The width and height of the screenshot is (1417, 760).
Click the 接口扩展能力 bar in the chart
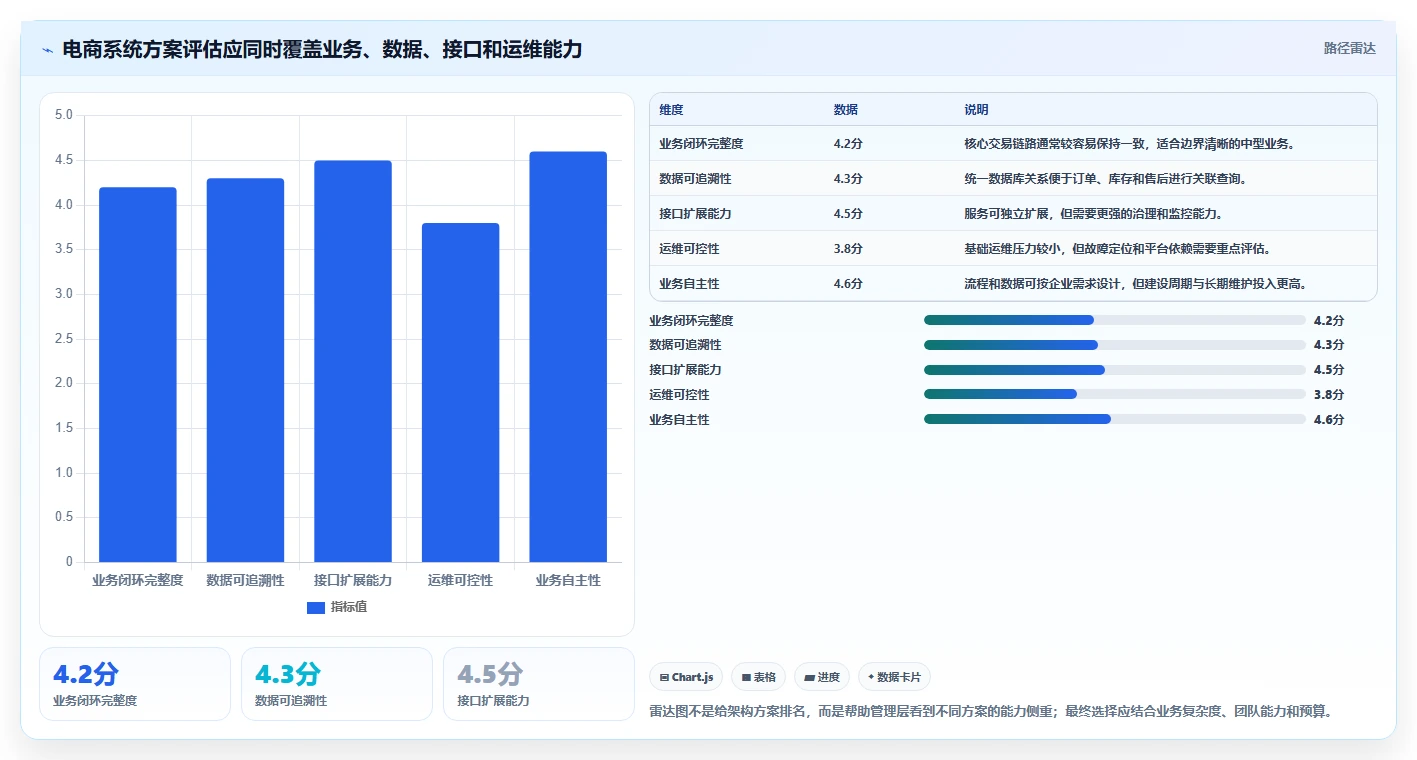click(353, 361)
